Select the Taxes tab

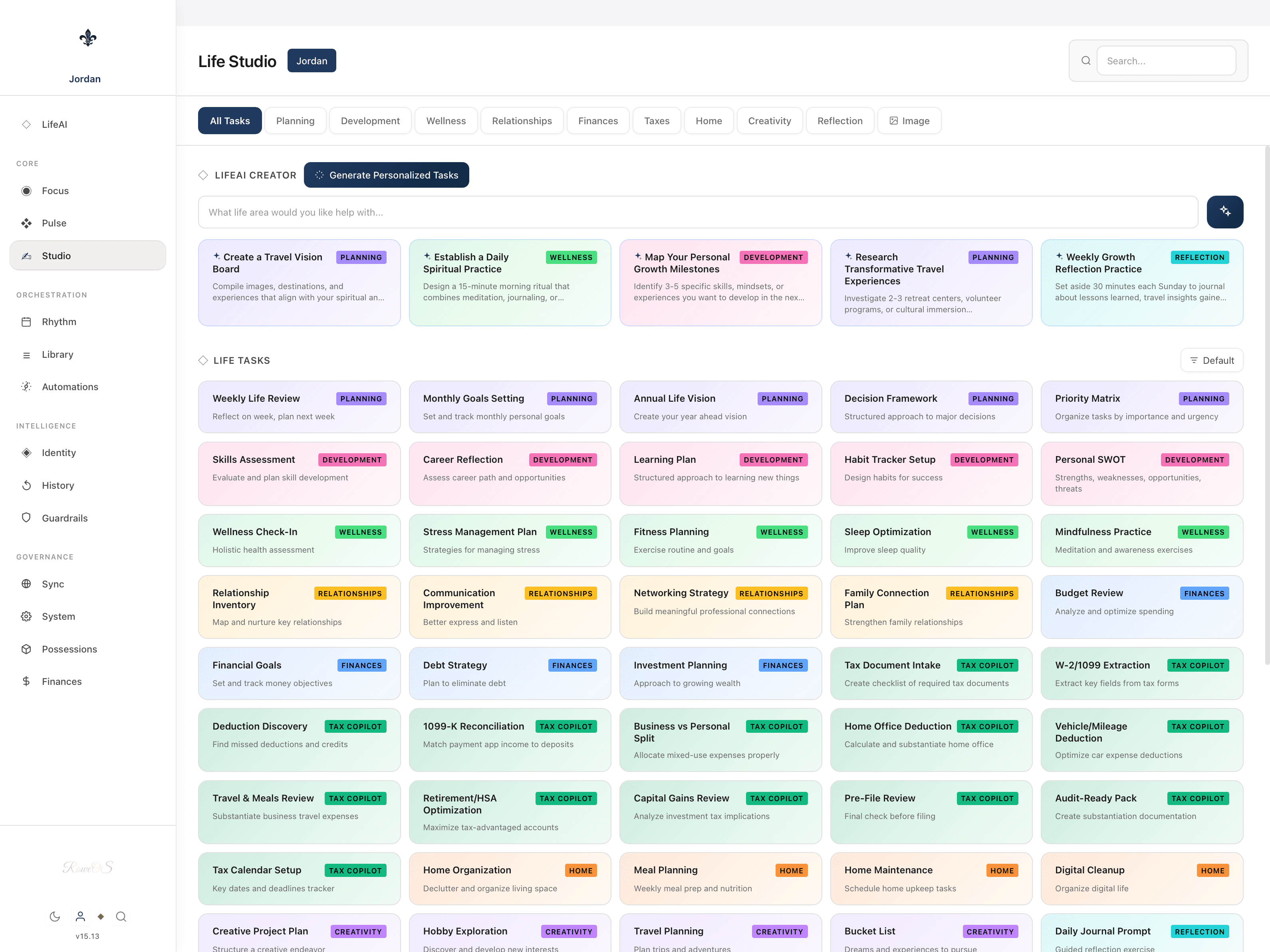pyautogui.click(x=656, y=121)
